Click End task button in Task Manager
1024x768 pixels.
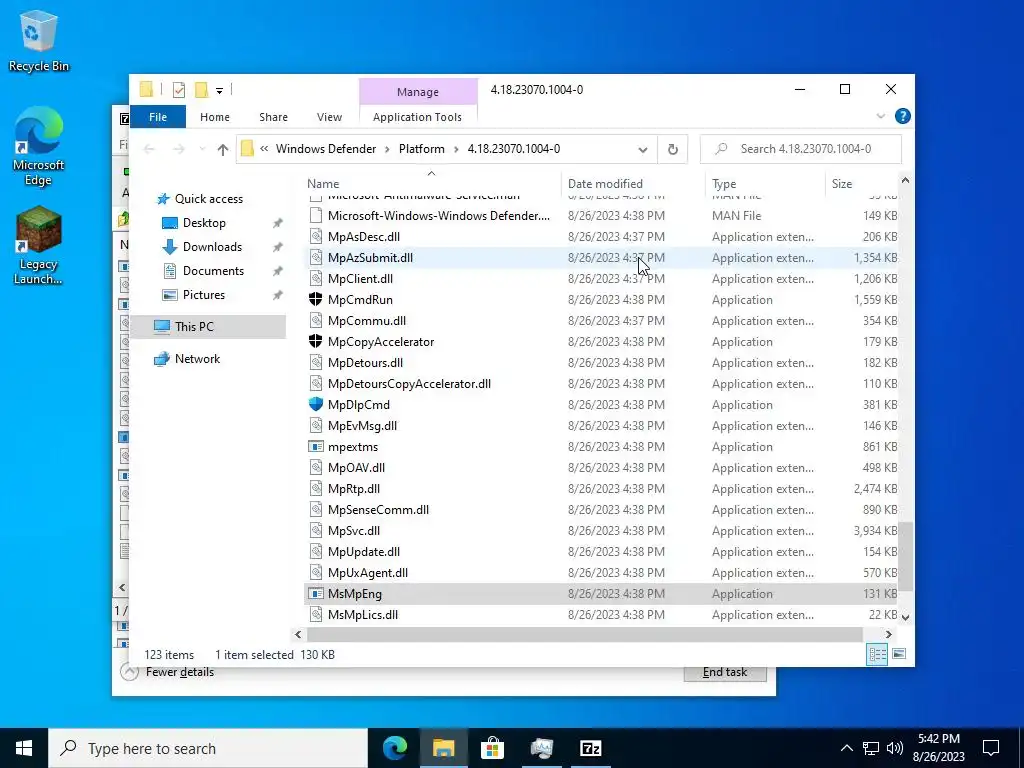pos(725,673)
